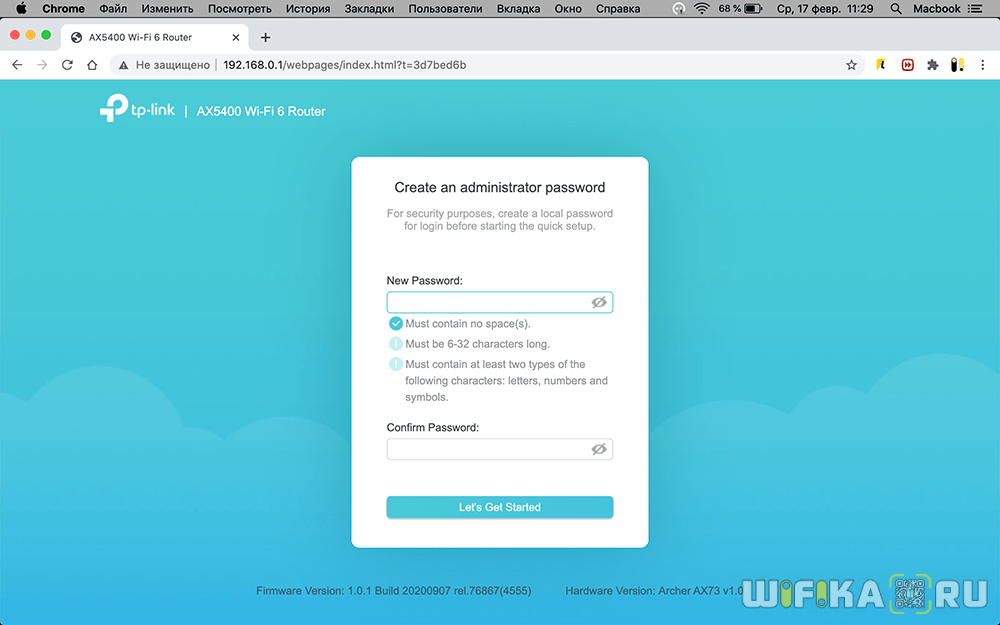
Task: Open a new browser tab
Action: 265,37
